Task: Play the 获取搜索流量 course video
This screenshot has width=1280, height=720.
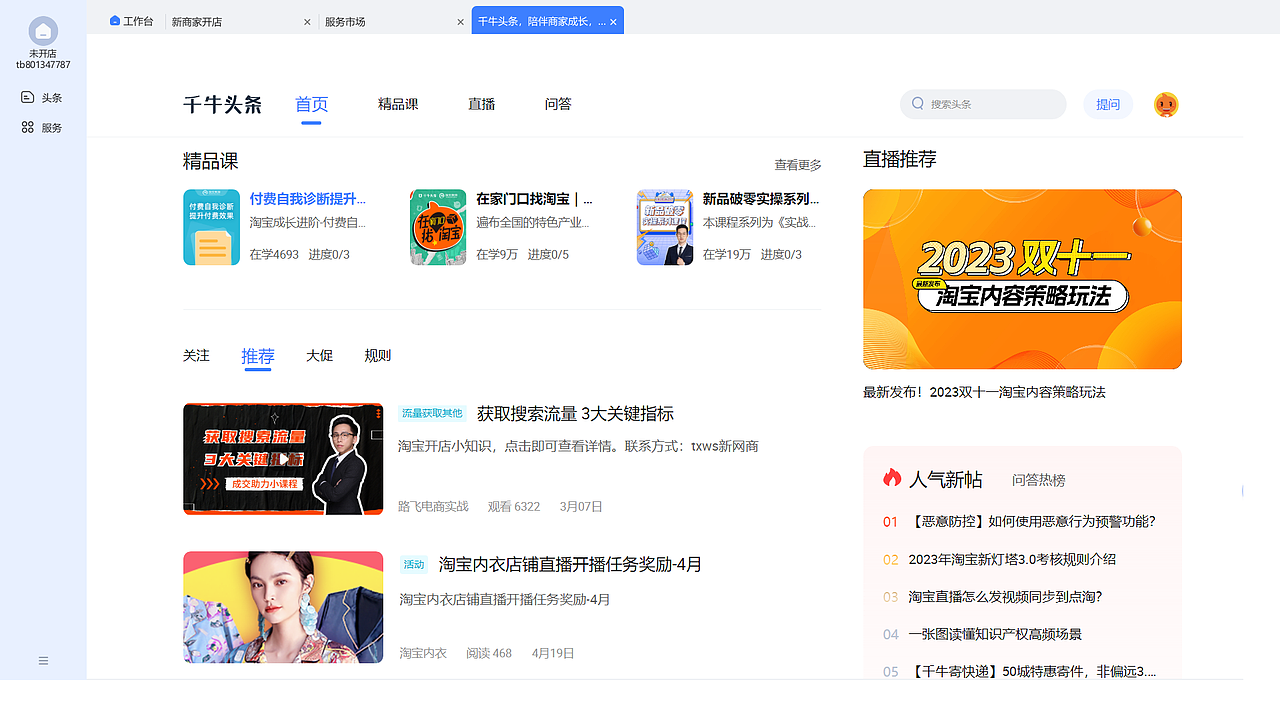Action: tap(283, 459)
